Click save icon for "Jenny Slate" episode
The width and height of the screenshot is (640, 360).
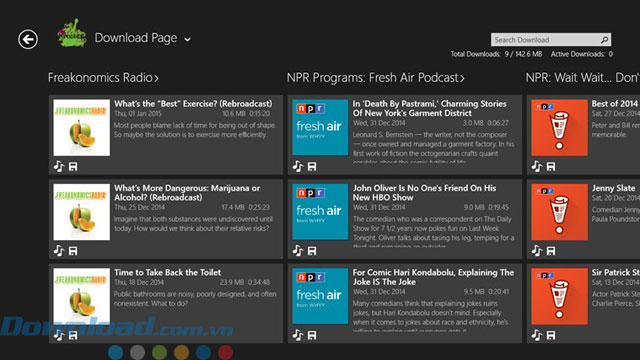tap(551, 251)
